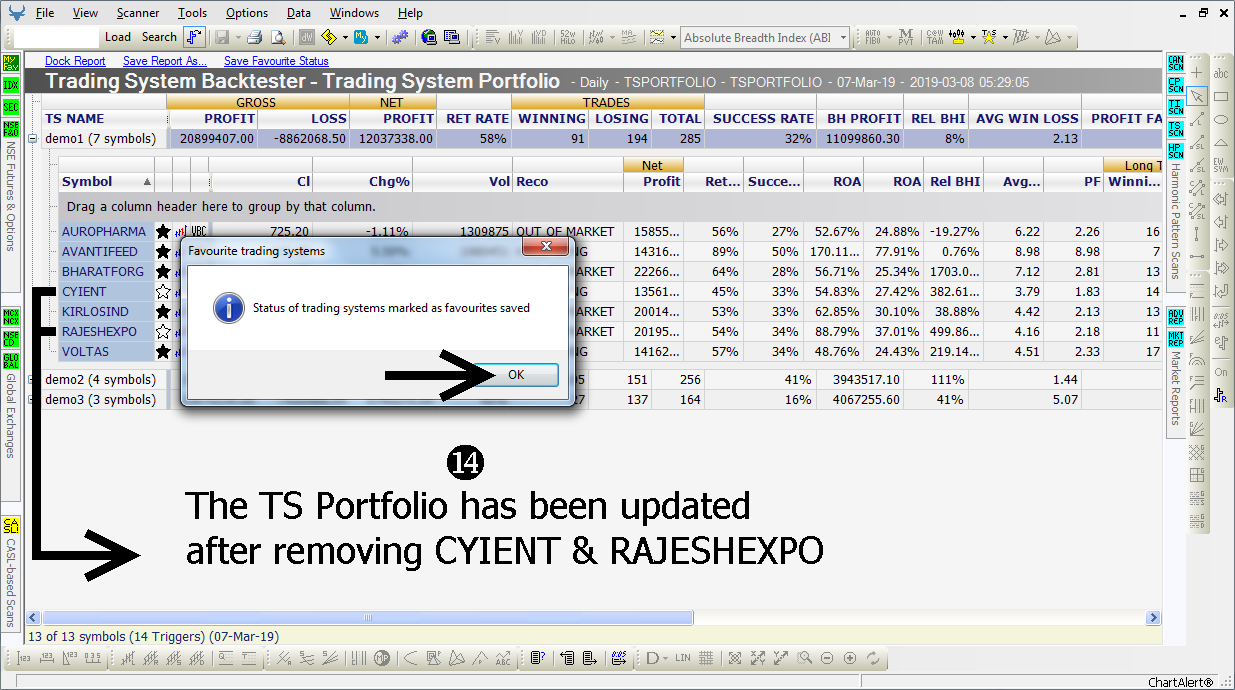The height and width of the screenshot is (690, 1235).
Task: Open the Absolute Breadth Index indicator dropdown
Action: [x=843, y=38]
